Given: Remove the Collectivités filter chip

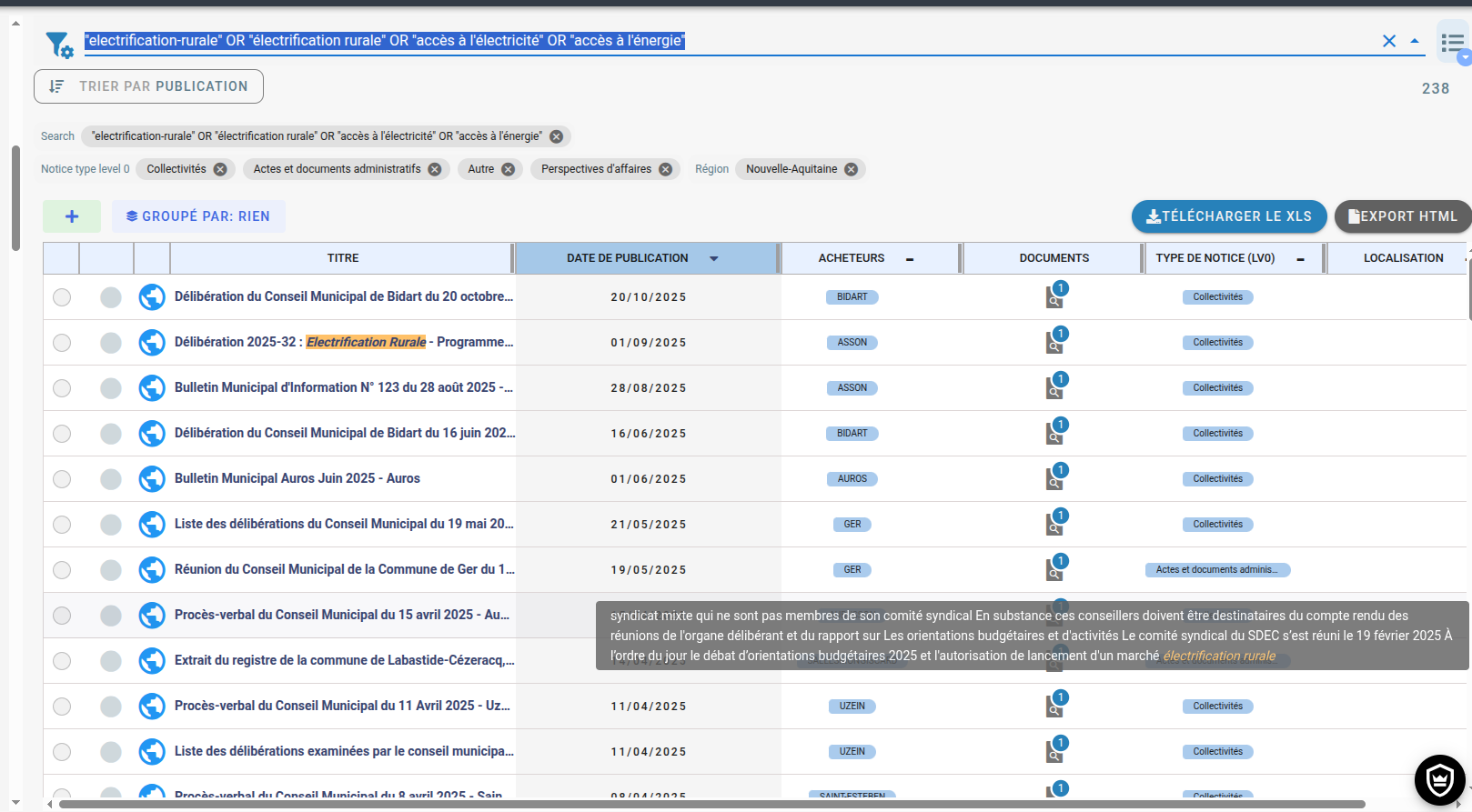Looking at the screenshot, I should (x=220, y=169).
